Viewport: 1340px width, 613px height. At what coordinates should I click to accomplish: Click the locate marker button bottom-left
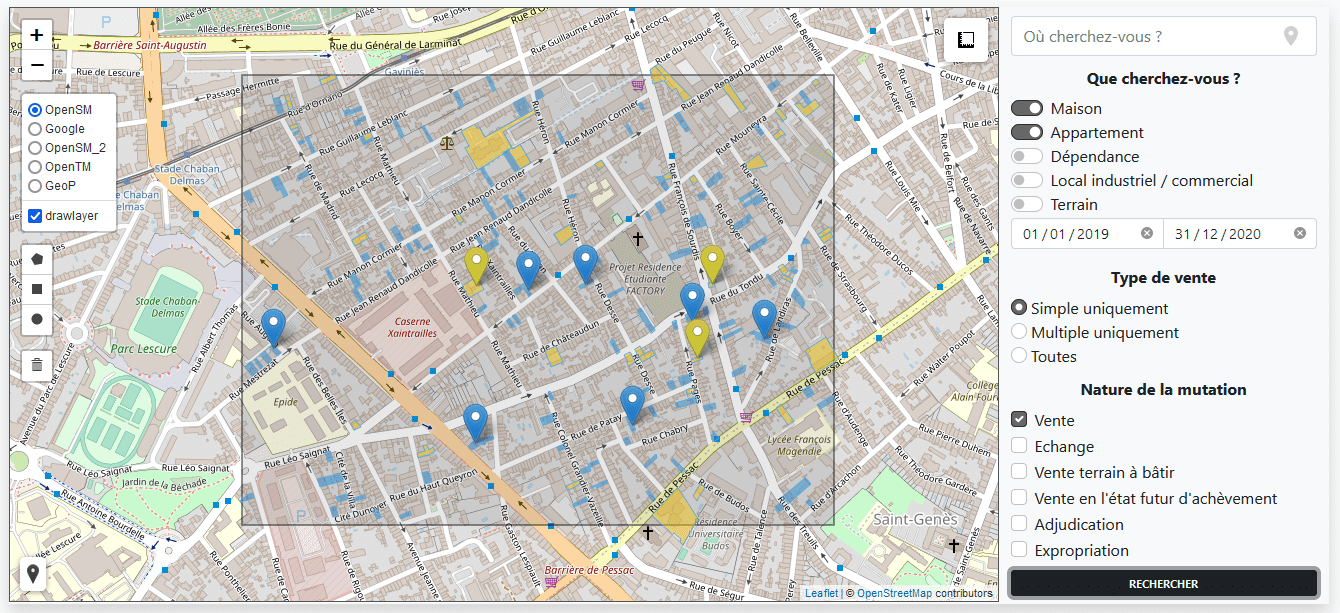[x=34, y=574]
